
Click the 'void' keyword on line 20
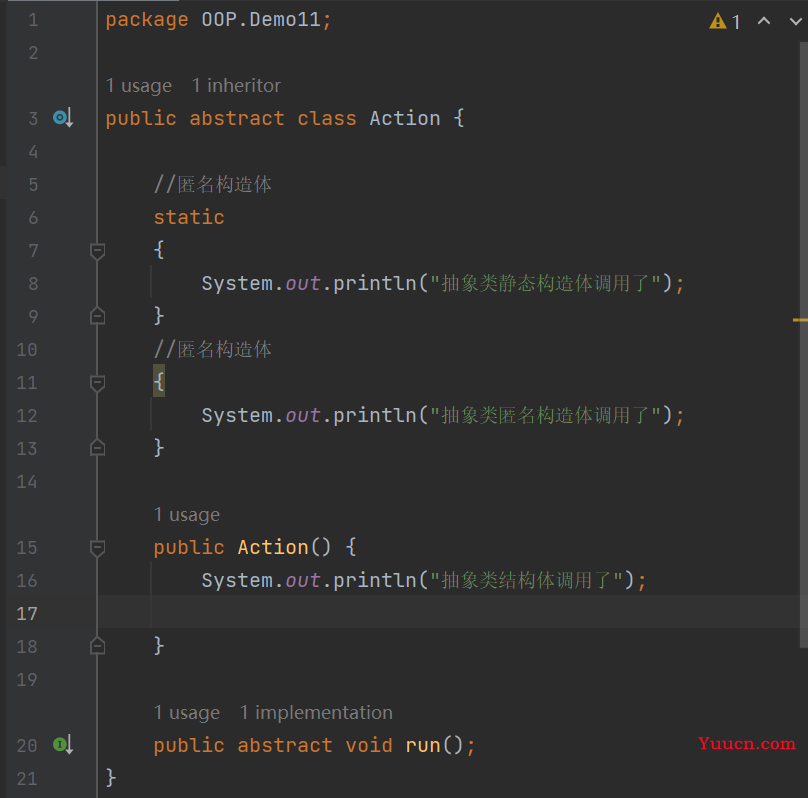(369, 745)
